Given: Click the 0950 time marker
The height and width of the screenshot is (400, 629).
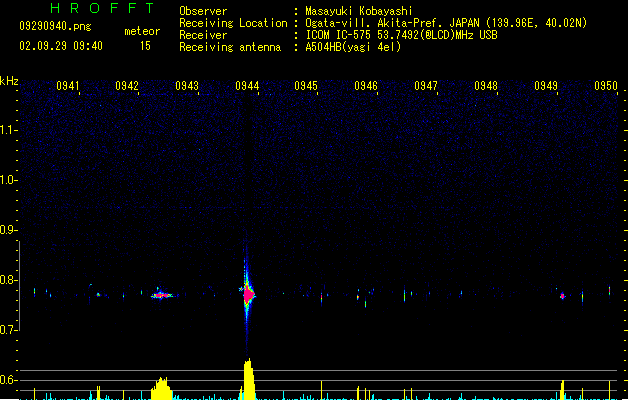Looking at the screenshot, I should pos(606,86).
